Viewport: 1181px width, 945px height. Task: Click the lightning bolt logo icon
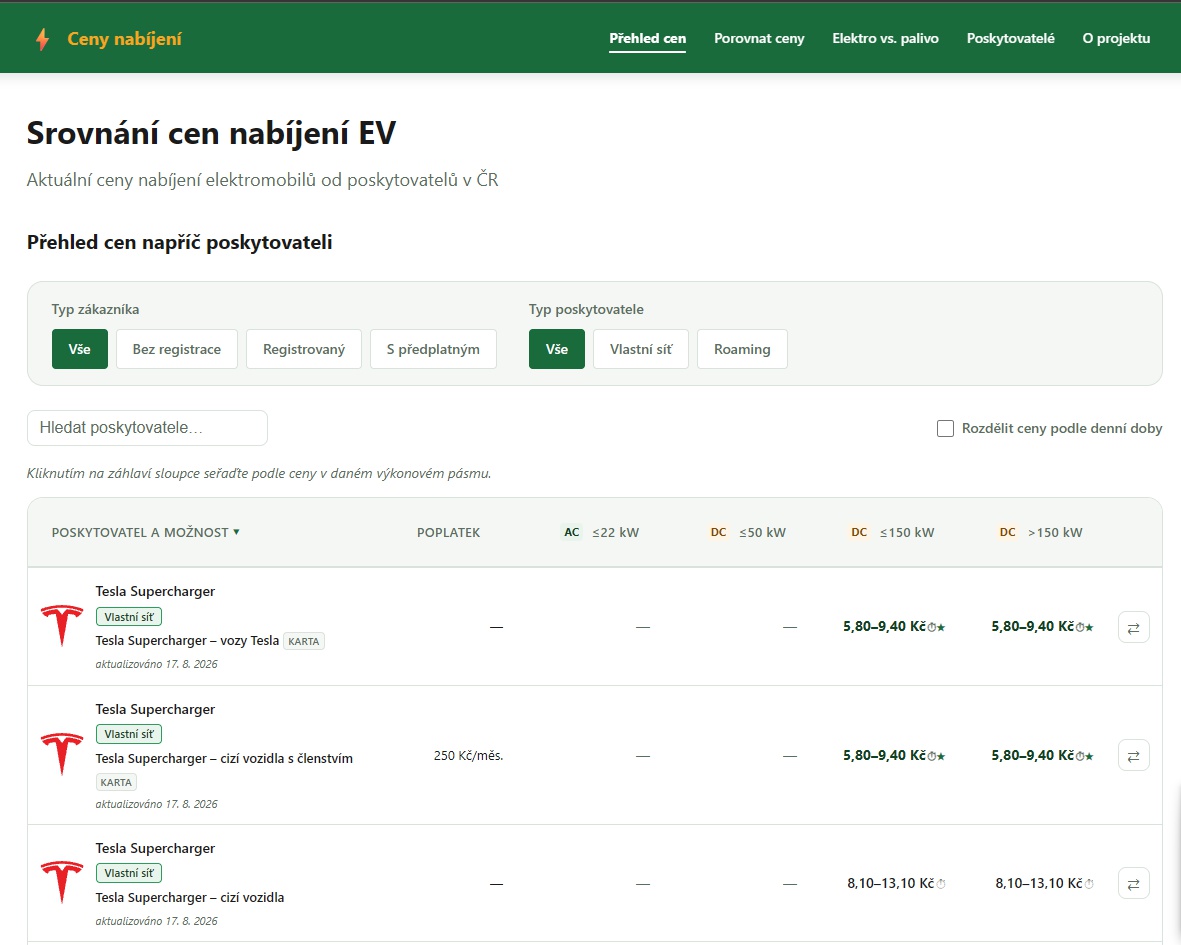point(43,39)
